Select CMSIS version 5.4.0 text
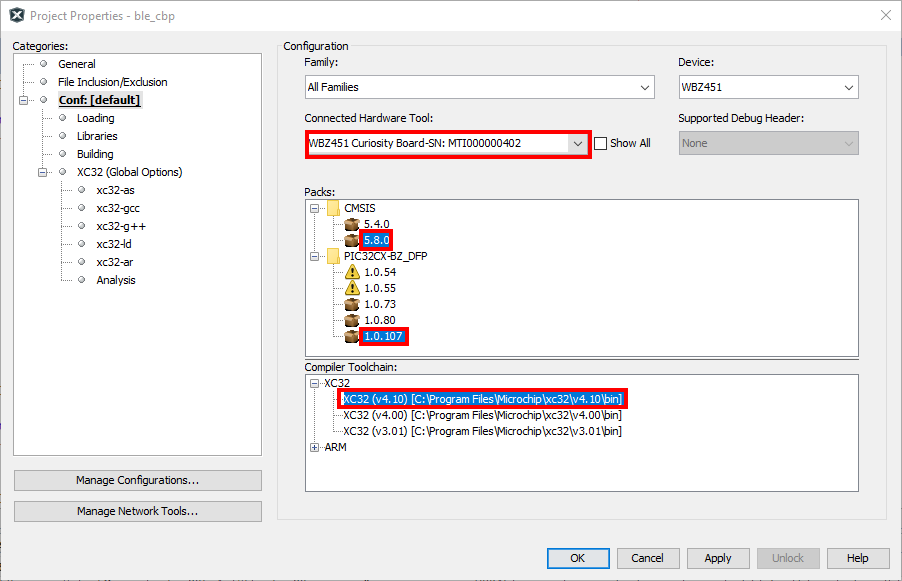902x581 pixels. (x=376, y=224)
